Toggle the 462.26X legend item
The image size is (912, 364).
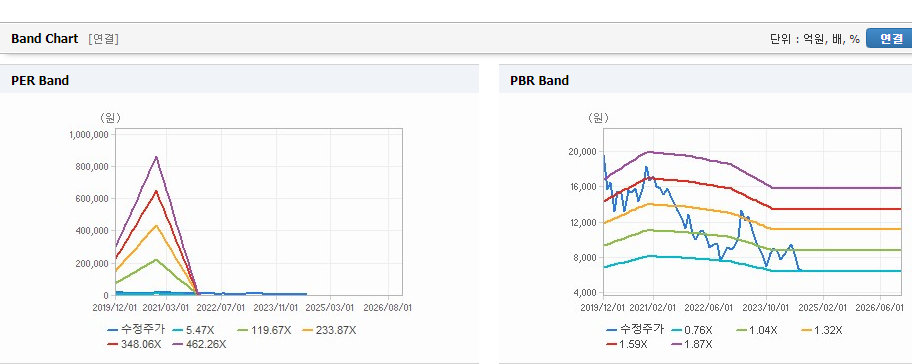[199, 344]
